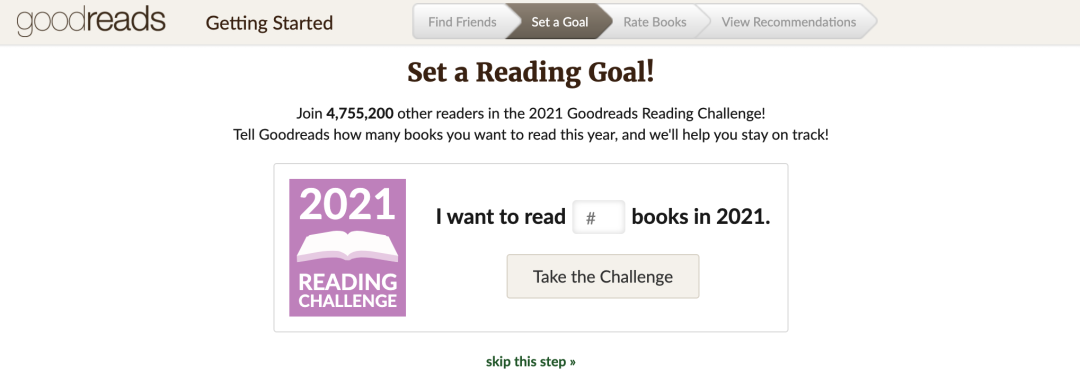1080x379 pixels.
Task: Click the Set a Reading Goal! heading
Action: 530,72
